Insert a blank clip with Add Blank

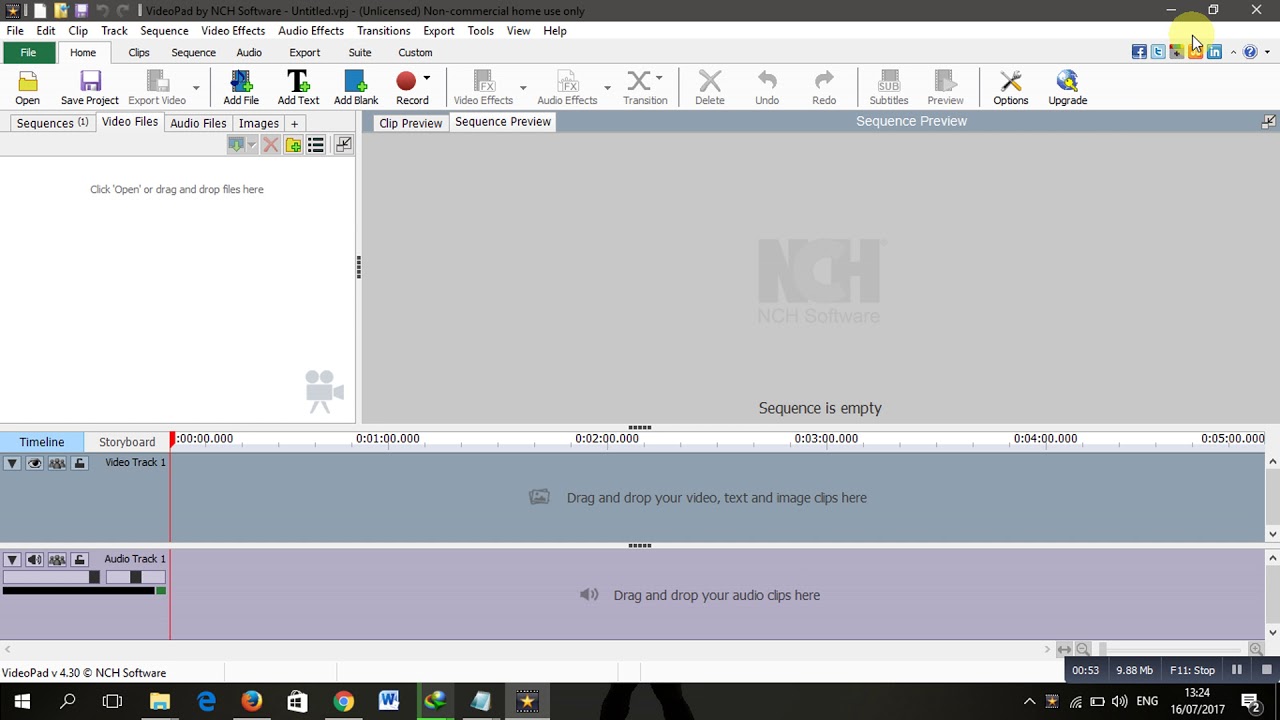point(356,87)
